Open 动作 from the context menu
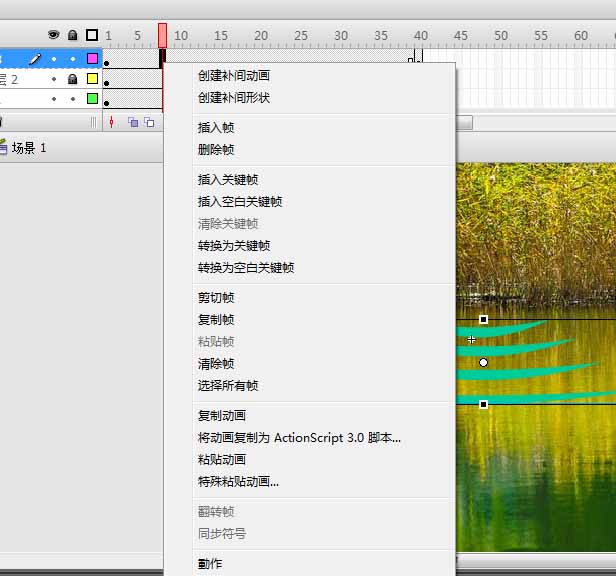Viewport: 616px width, 576px height. click(210, 563)
